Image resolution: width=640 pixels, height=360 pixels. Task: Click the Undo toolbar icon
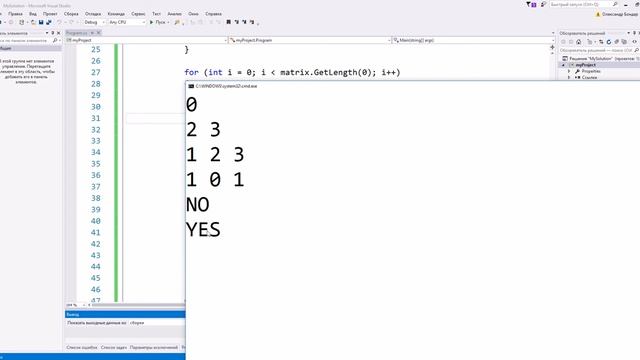pos(60,22)
